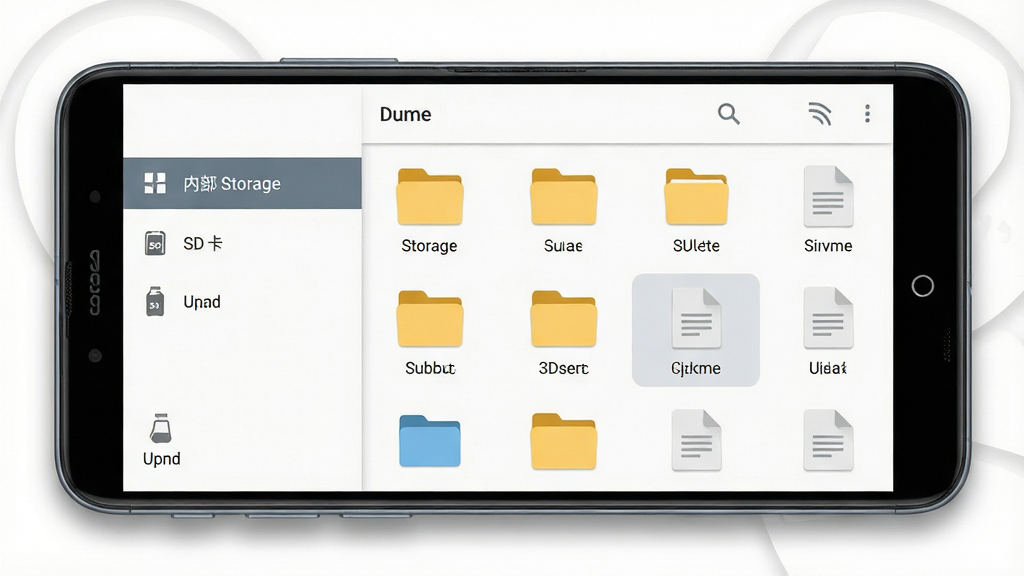Select 内部 Storage in the sidebar
The width and height of the screenshot is (1024, 576).
tap(242, 184)
